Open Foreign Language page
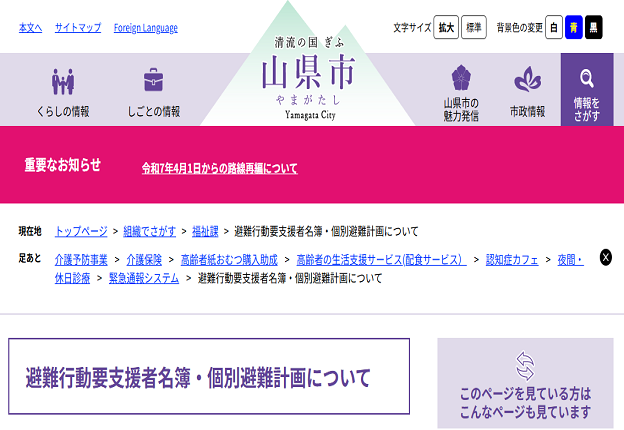 [x=145, y=28]
